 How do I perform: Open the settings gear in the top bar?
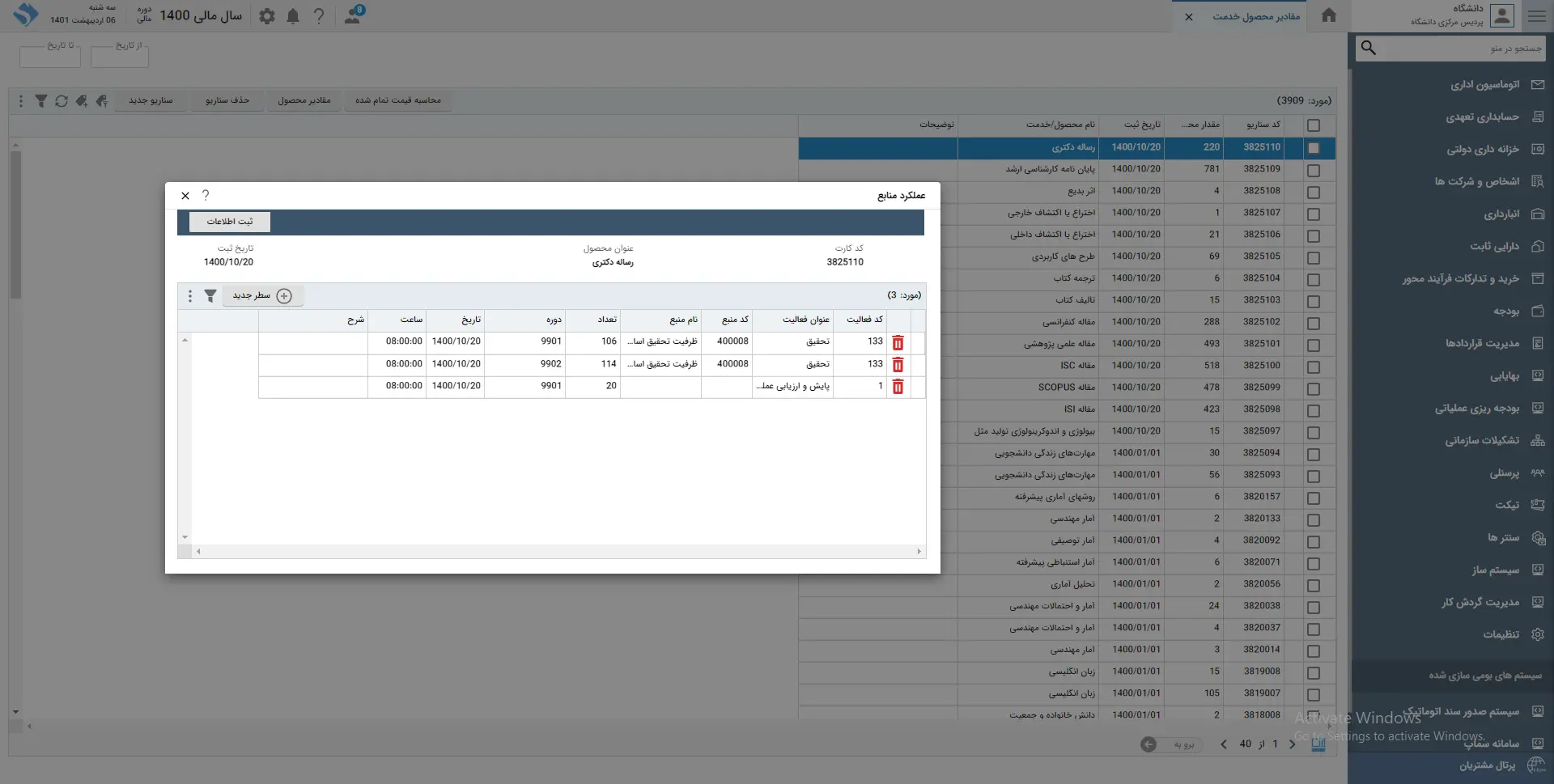267,16
